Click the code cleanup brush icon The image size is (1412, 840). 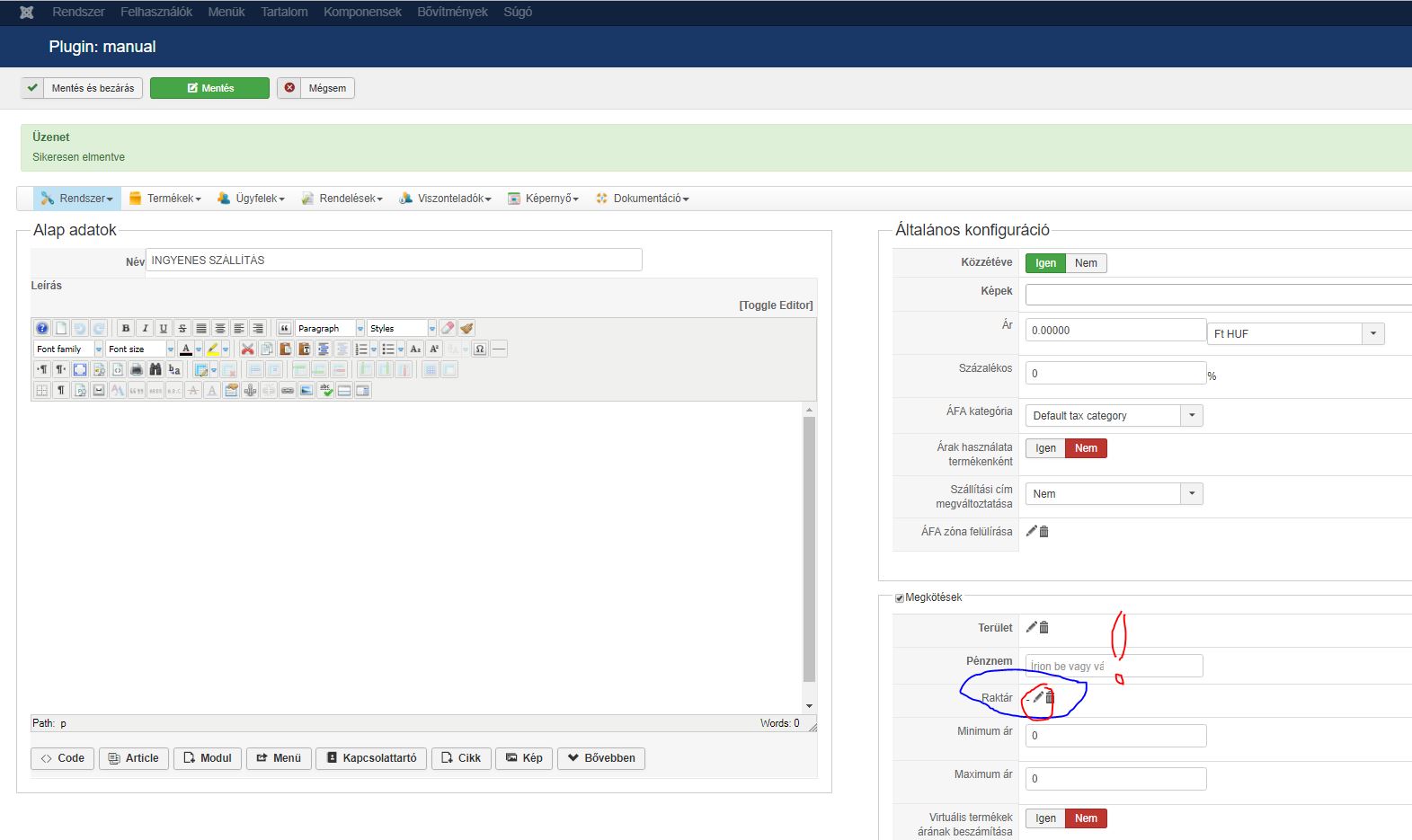pyautogui.click(x=466, y=328)
